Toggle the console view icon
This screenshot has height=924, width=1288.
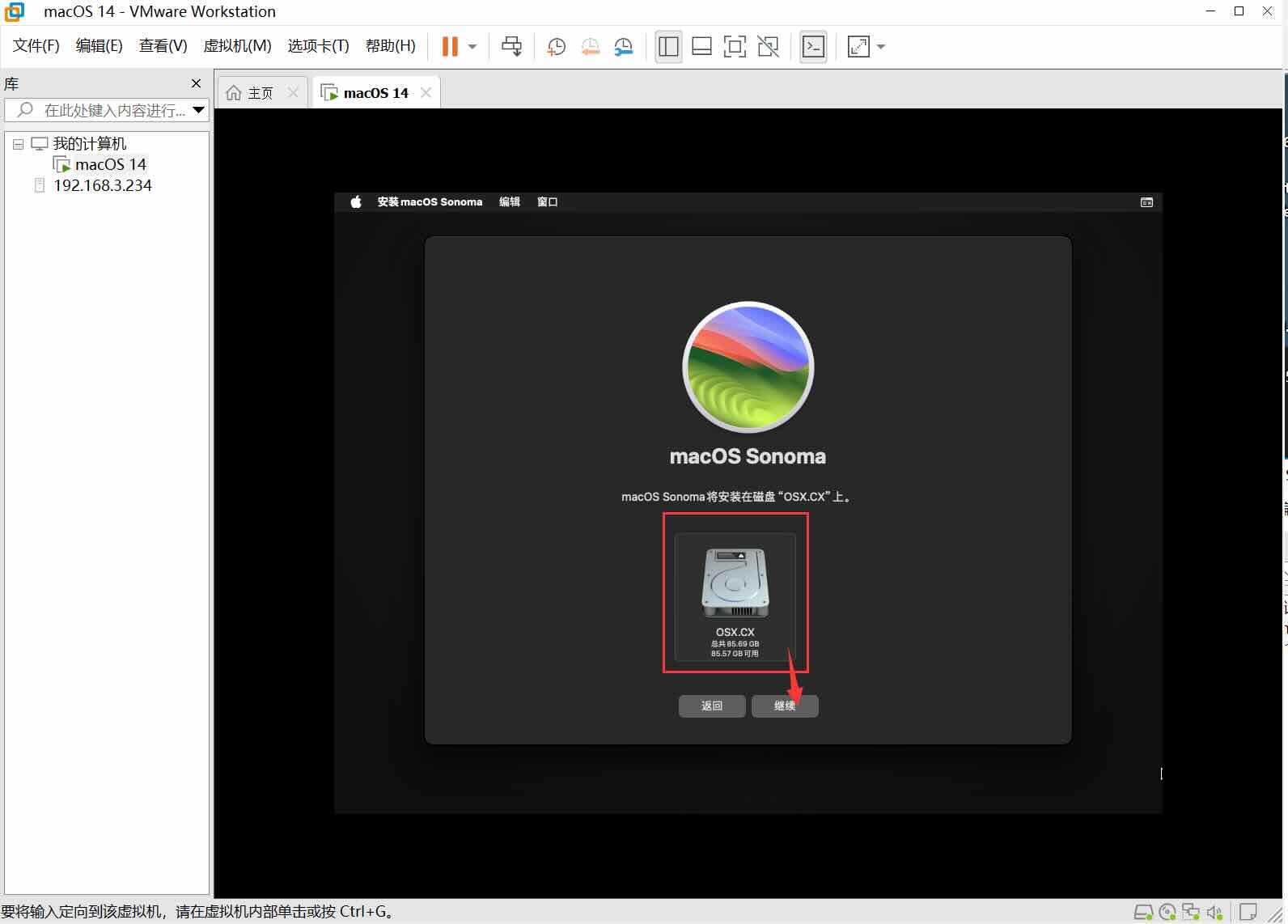coord(813,46)
